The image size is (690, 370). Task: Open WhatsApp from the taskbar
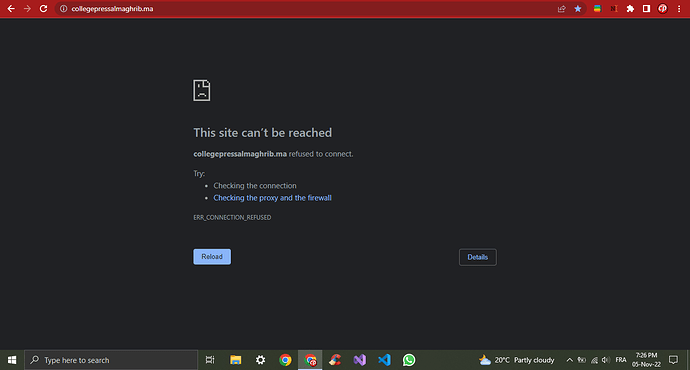pyautogui.click(x=409, y=360)
